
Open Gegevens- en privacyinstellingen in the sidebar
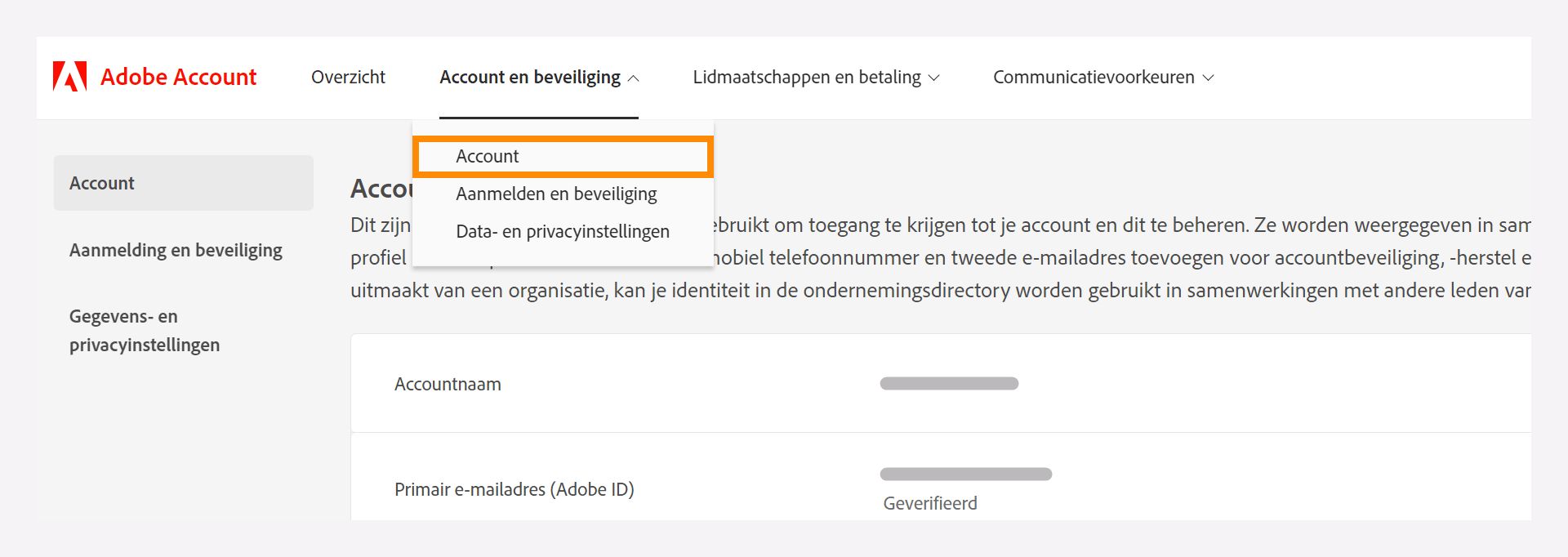144,330
